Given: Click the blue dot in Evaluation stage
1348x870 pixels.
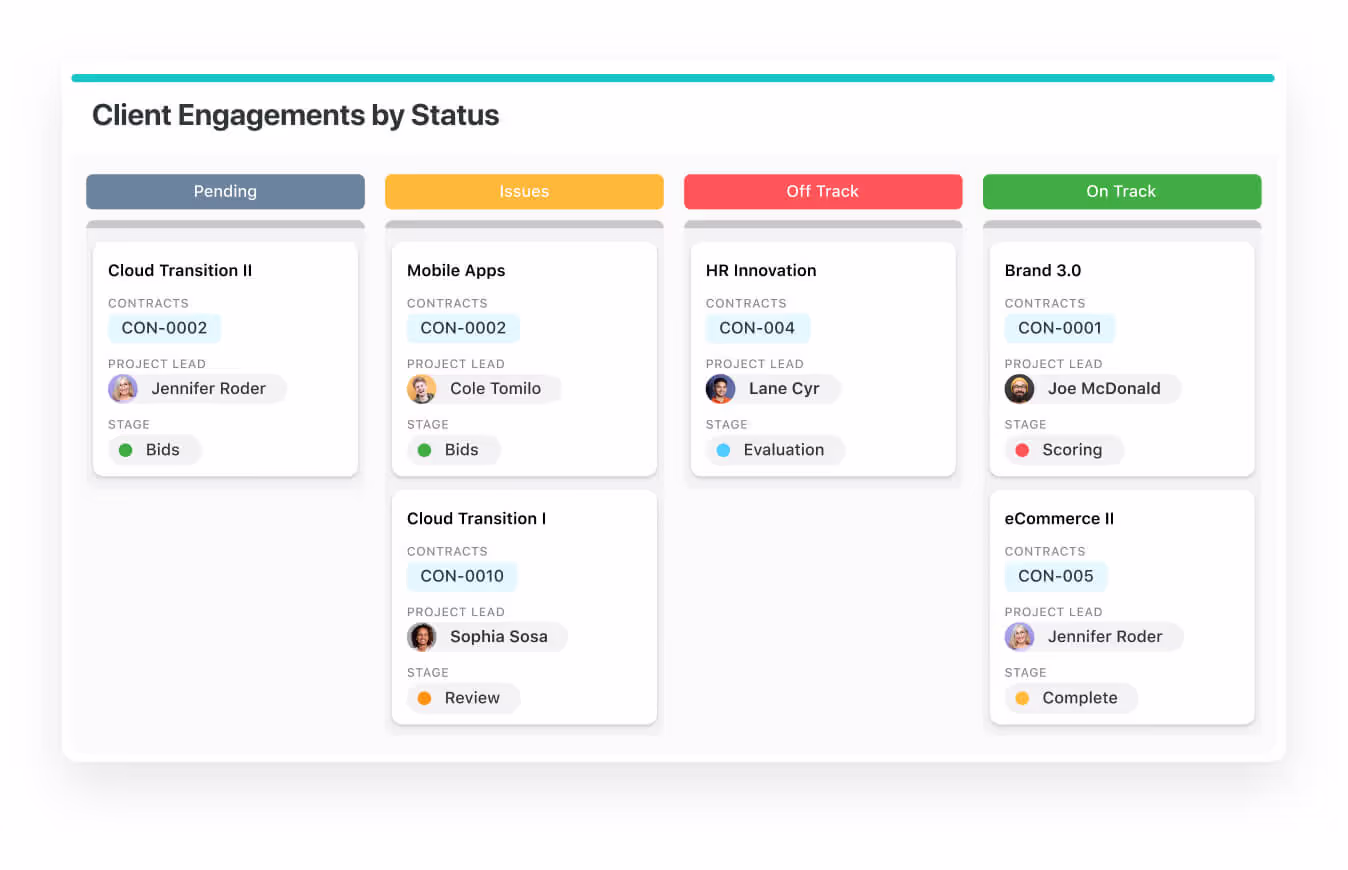Looking at the screenshot, I should tap(723, 450).
